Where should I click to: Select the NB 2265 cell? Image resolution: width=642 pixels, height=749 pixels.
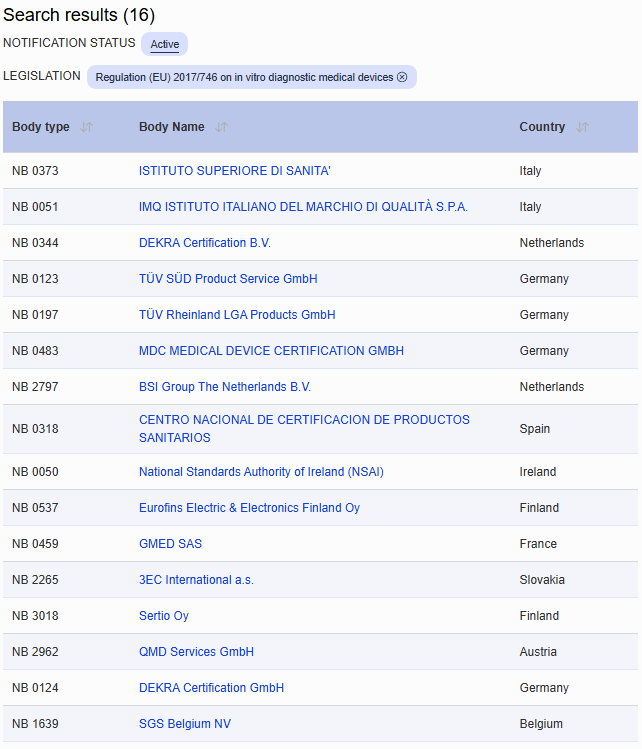[x=35, y=580]
